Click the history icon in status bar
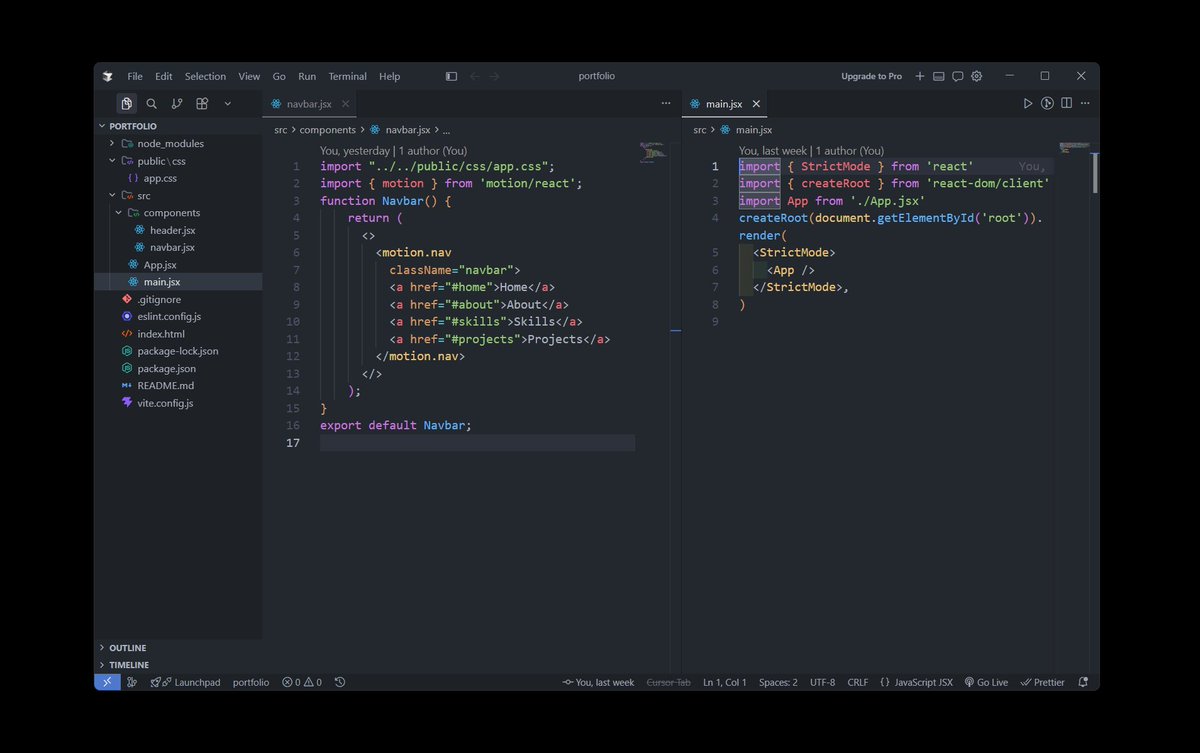Screen dimensions: 1200x753 (340, 682)
